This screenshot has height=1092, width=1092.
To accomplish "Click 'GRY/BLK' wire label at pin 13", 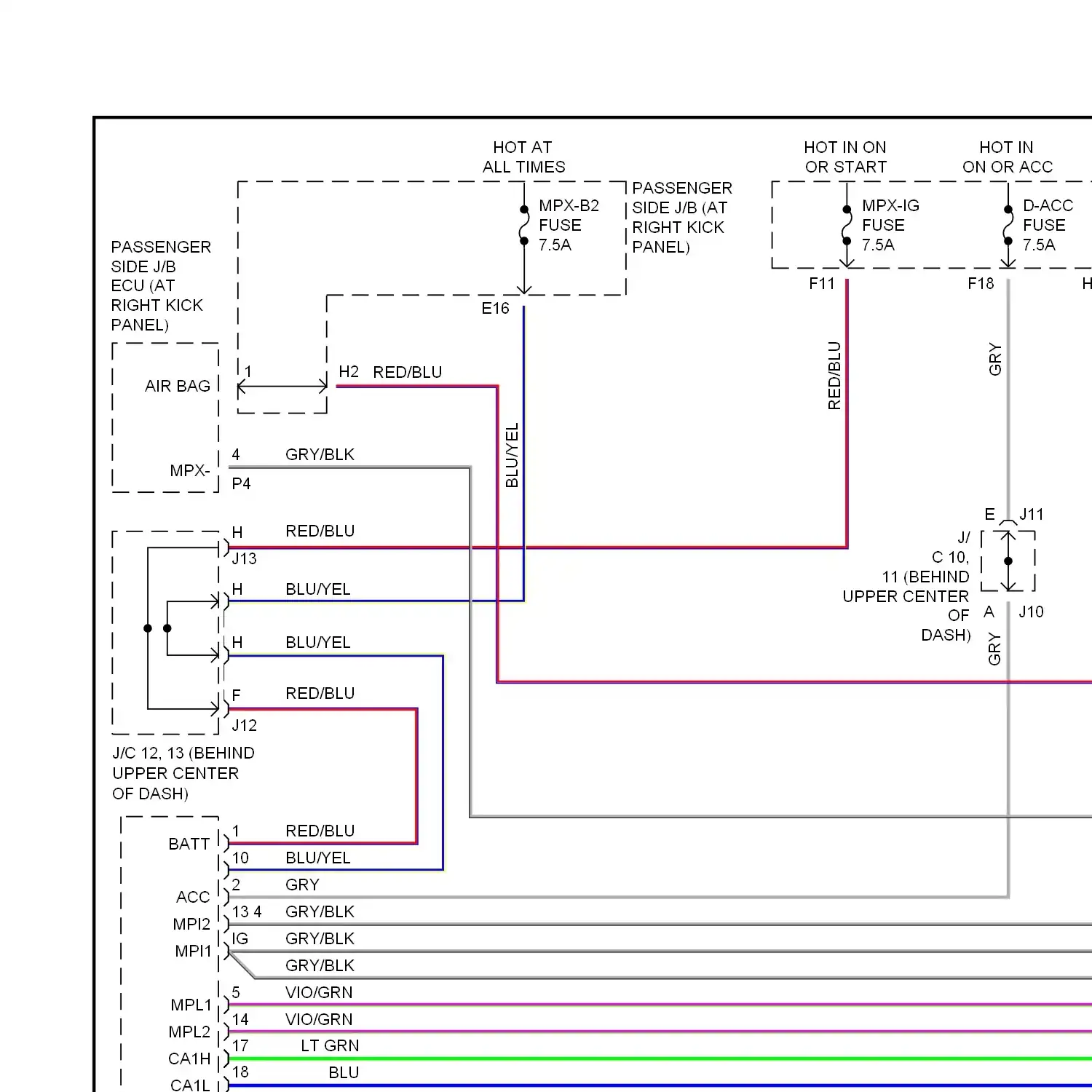I will [x=320, y=911].
